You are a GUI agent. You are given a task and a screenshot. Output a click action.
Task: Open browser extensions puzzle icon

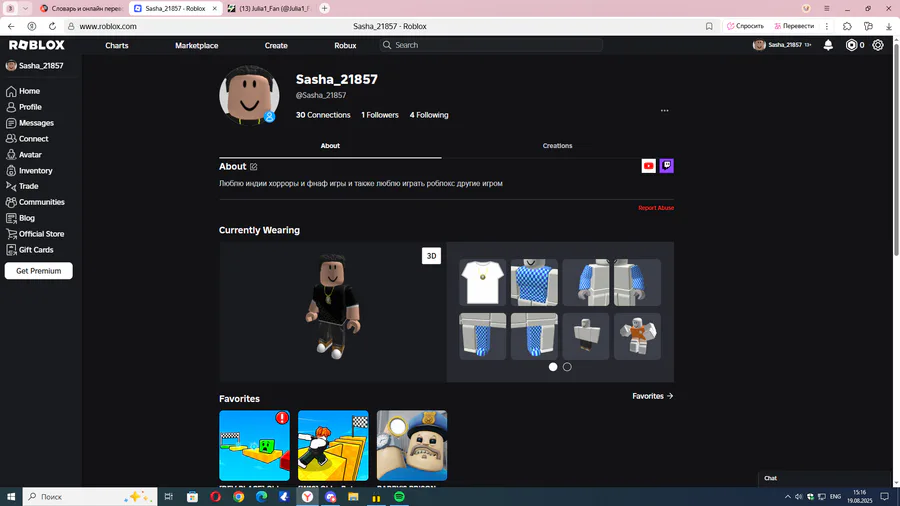[847, 26]
